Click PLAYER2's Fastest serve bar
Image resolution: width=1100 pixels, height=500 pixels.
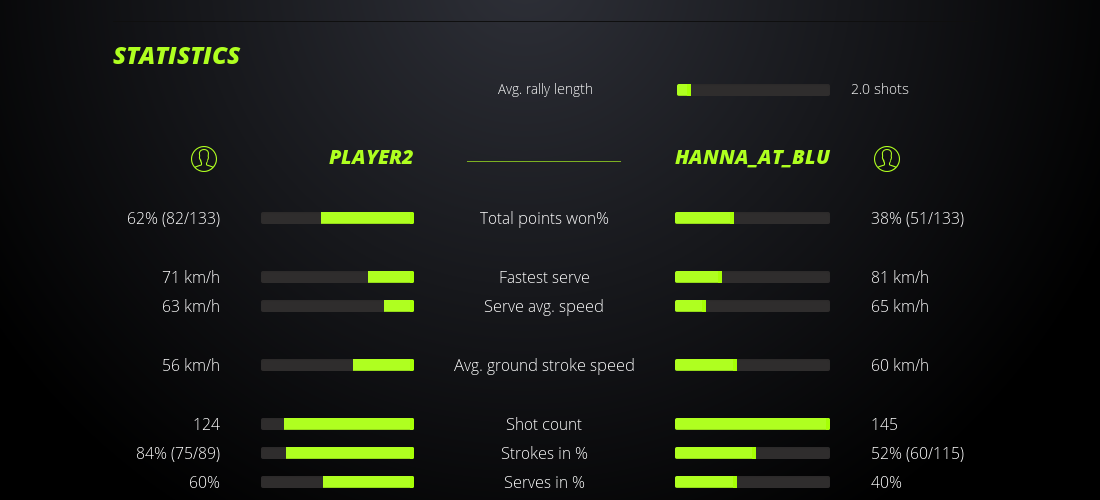[x=337, y=277]
